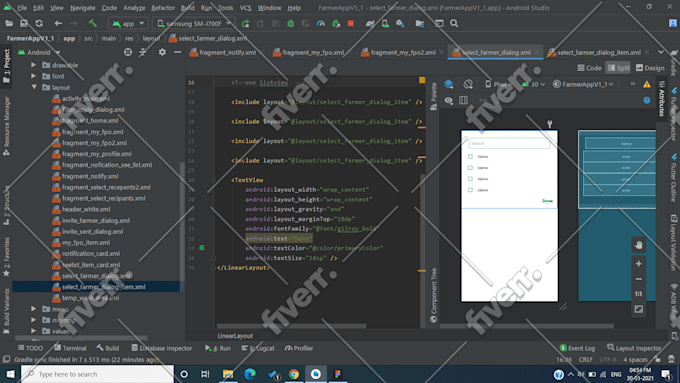
Task: Open the VCS menu
Action: 245,8
